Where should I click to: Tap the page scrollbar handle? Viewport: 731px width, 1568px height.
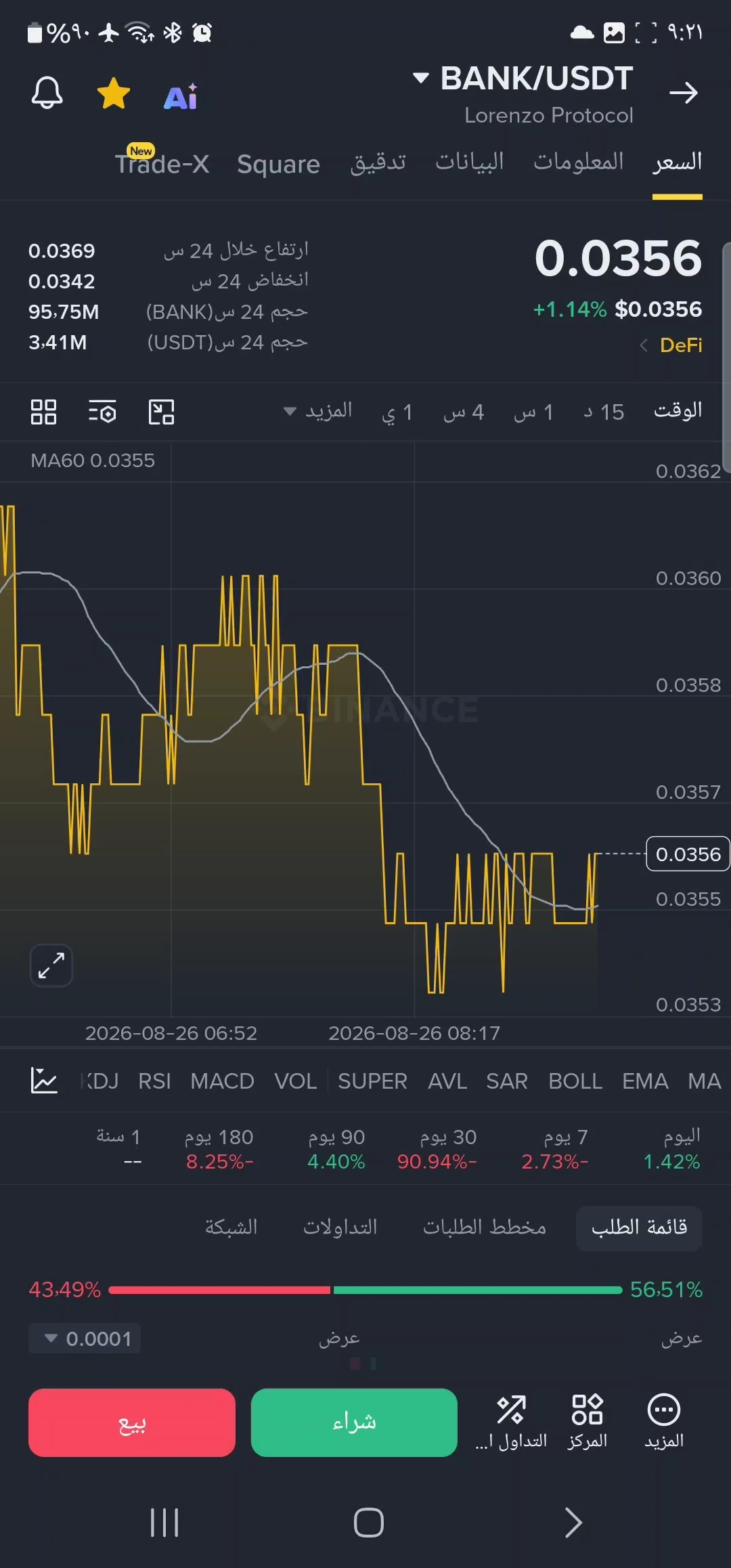pyautogui.click(x=726, y=357)
